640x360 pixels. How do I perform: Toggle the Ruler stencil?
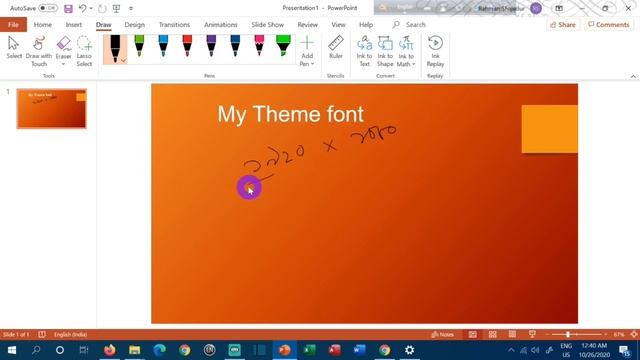pyautogui.click(x=336, y=47)
